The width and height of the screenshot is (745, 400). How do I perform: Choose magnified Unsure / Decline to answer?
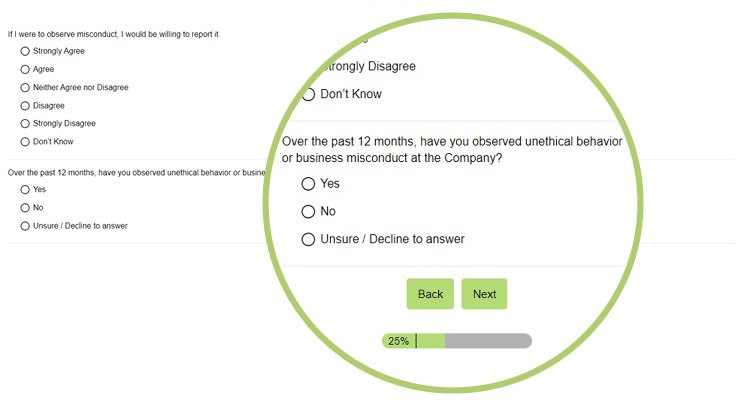tap(308, 239)
